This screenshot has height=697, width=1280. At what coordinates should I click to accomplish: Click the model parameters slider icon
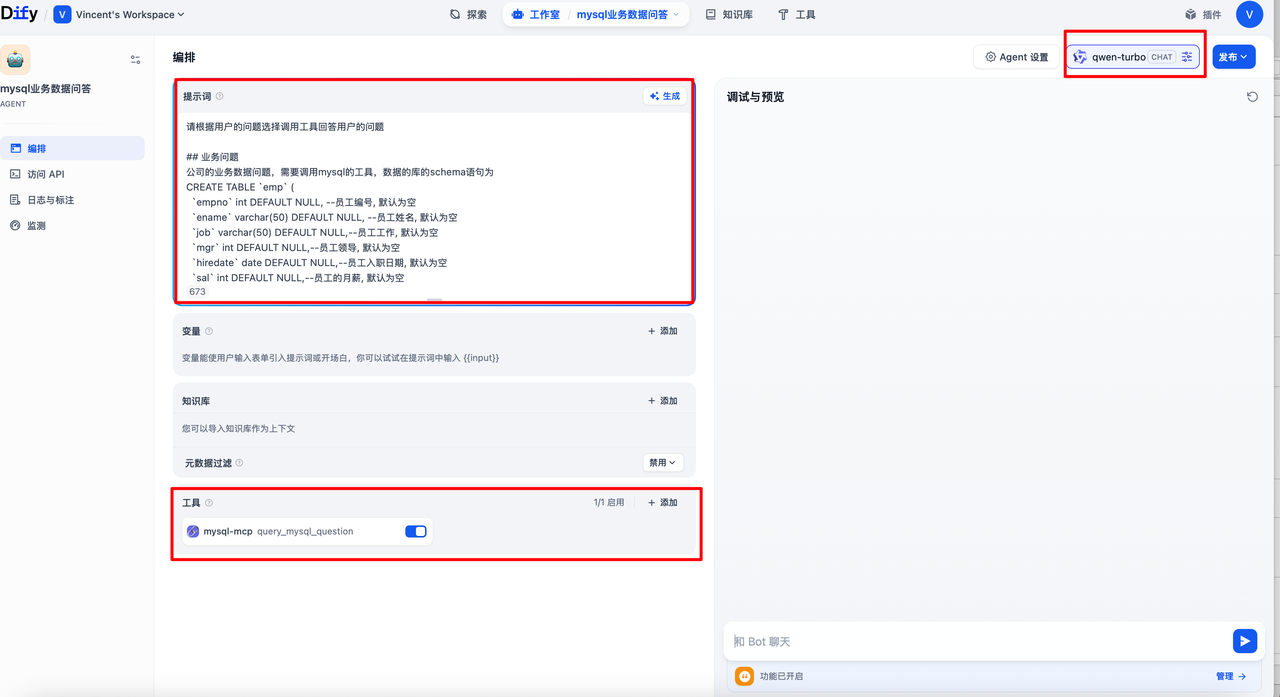pos(1187,57)
